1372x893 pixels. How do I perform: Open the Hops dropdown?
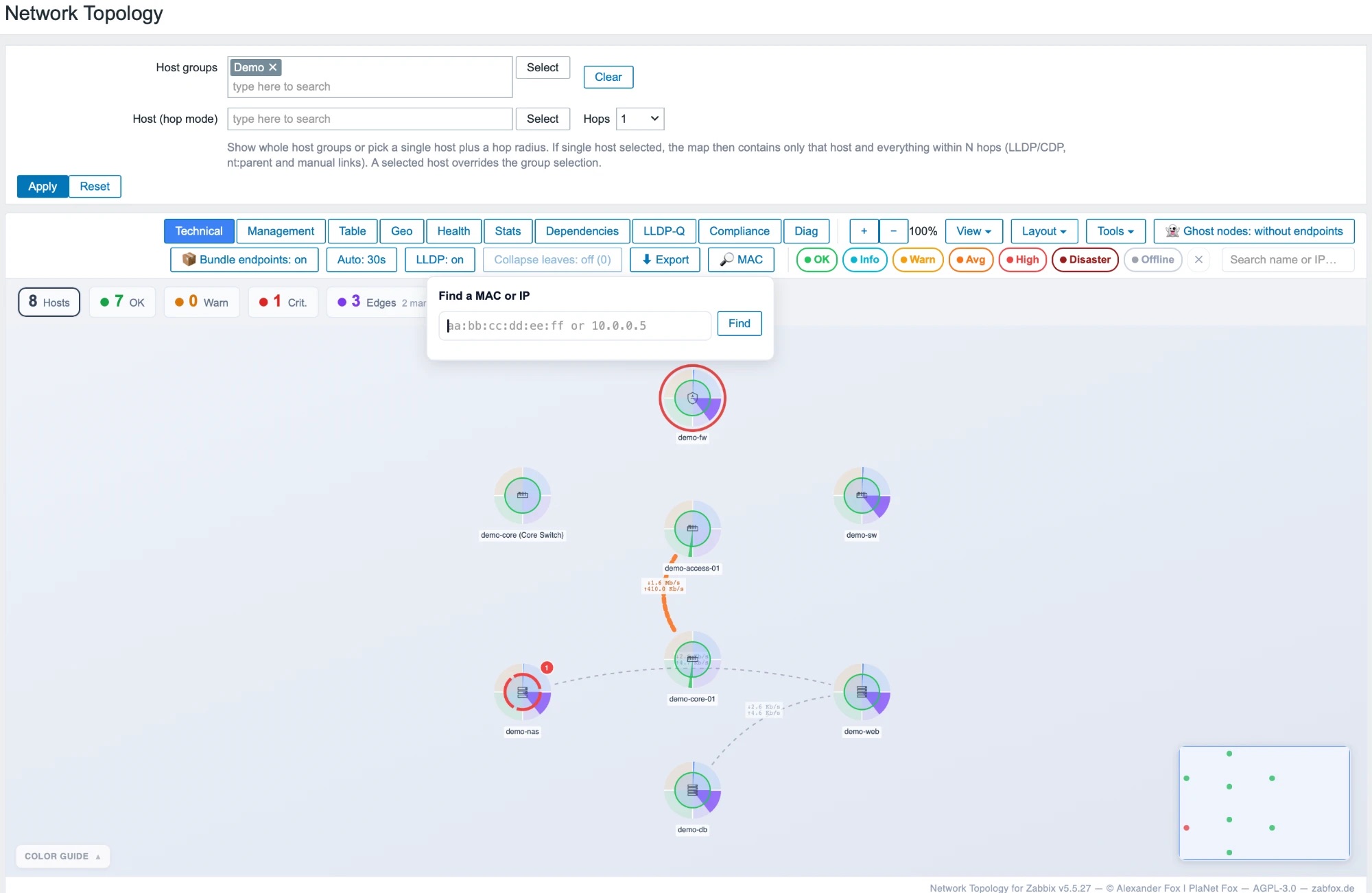pyautogui.click(x=640, y=119)
